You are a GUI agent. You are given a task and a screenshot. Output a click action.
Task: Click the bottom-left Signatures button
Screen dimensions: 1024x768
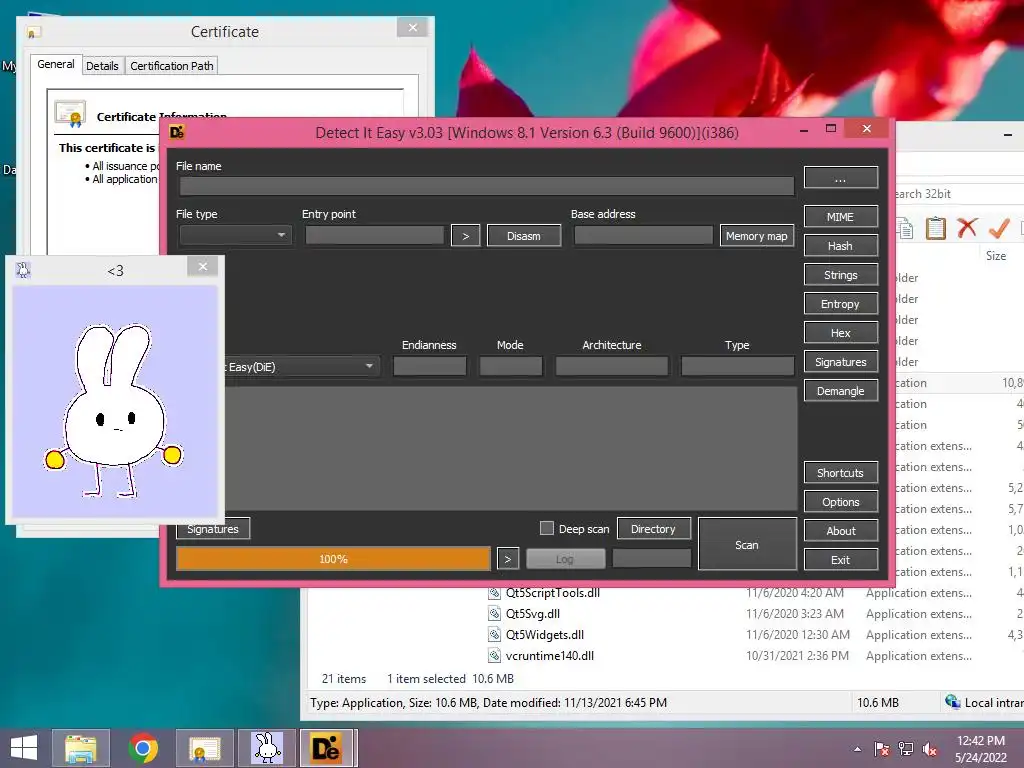coord(213,529)
